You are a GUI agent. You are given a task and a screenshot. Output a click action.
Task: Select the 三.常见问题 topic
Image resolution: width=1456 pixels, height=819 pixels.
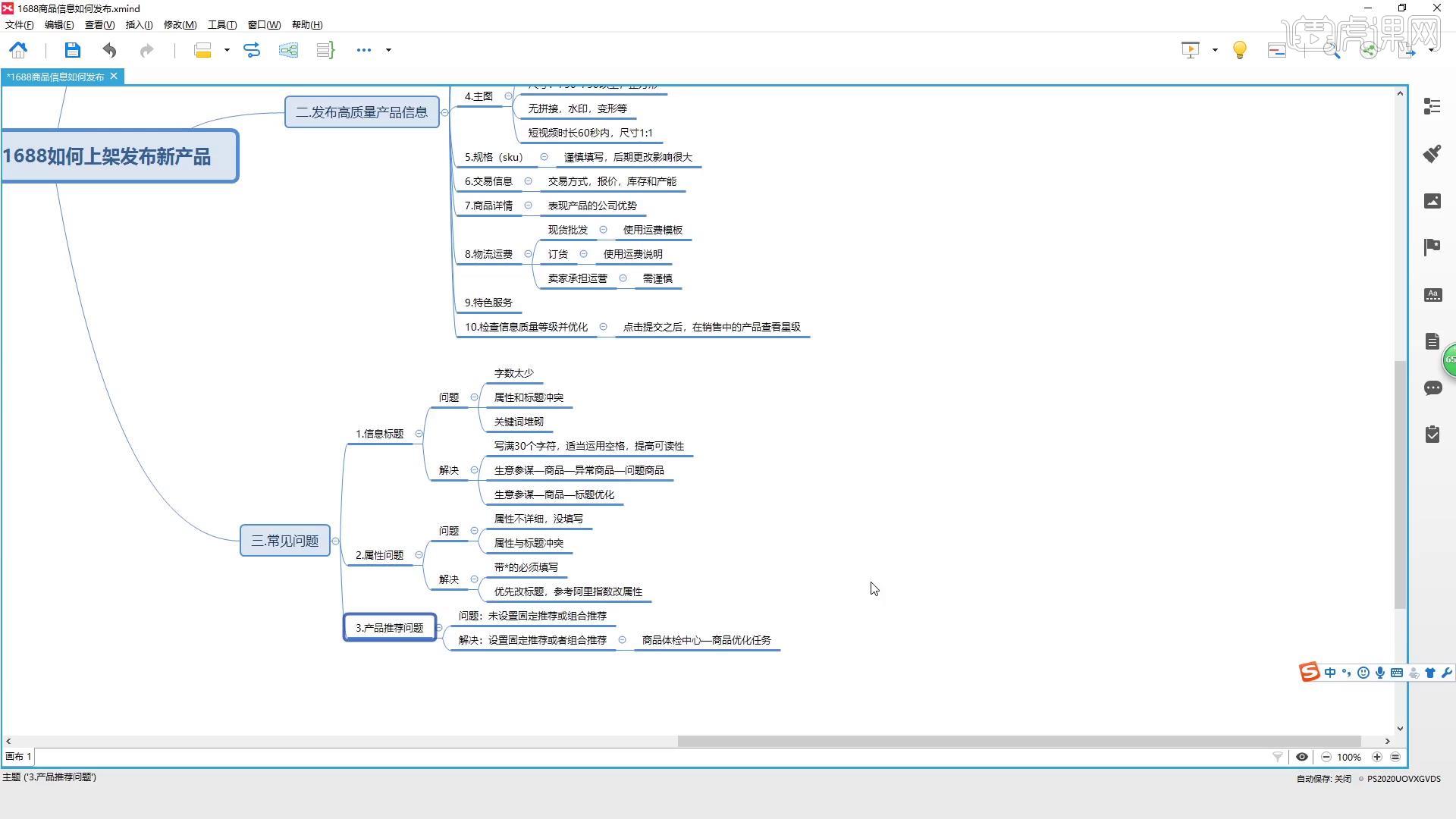click(285, 541)
